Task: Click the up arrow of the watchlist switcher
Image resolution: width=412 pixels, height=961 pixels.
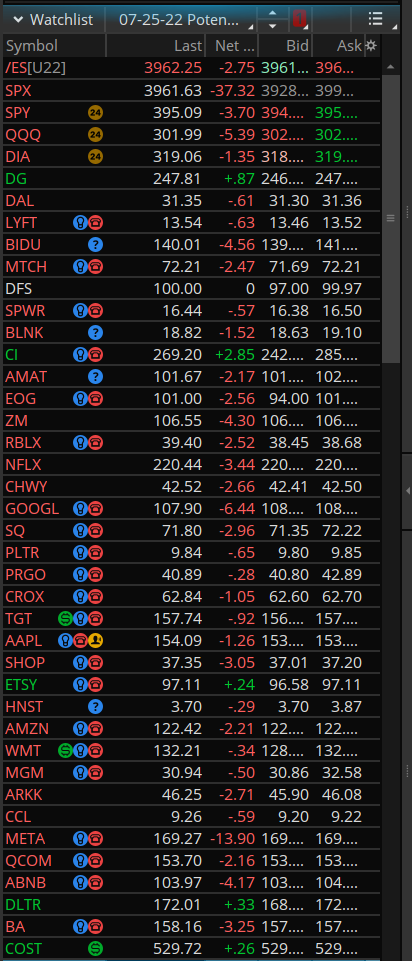Action: pyautogui.click(x=273, y=13)
